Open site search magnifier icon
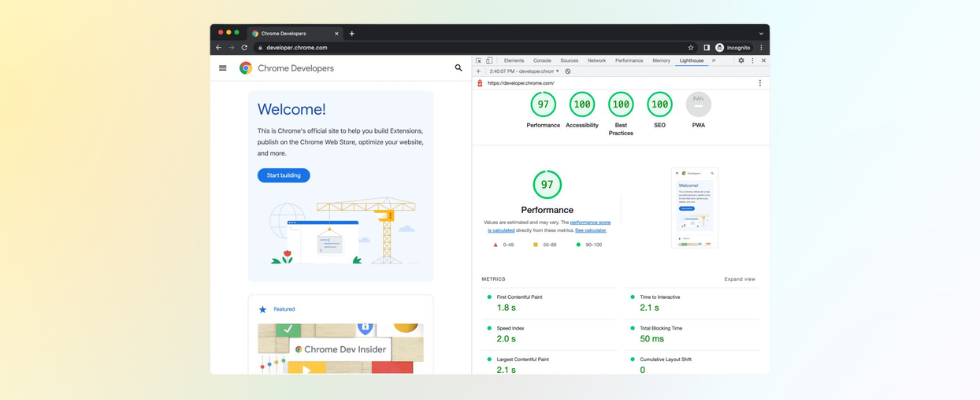This screenshot has width=980, height=400. pos(458,68)
